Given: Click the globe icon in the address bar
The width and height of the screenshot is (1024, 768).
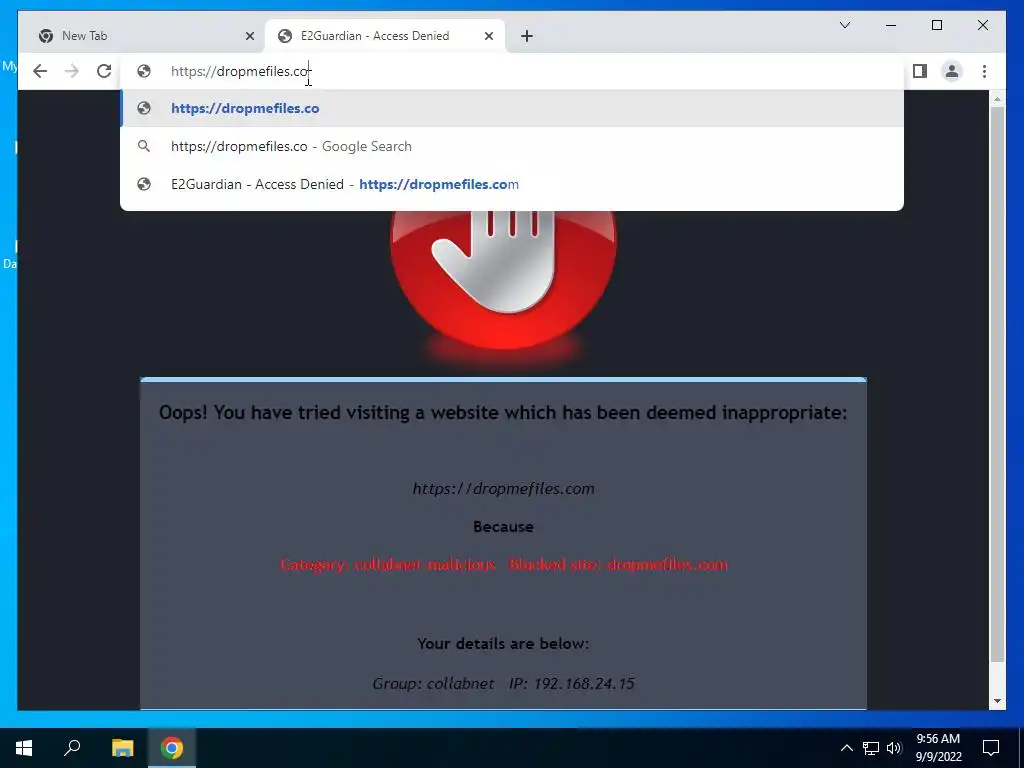Looking at the screenshot, I should 144,71.
